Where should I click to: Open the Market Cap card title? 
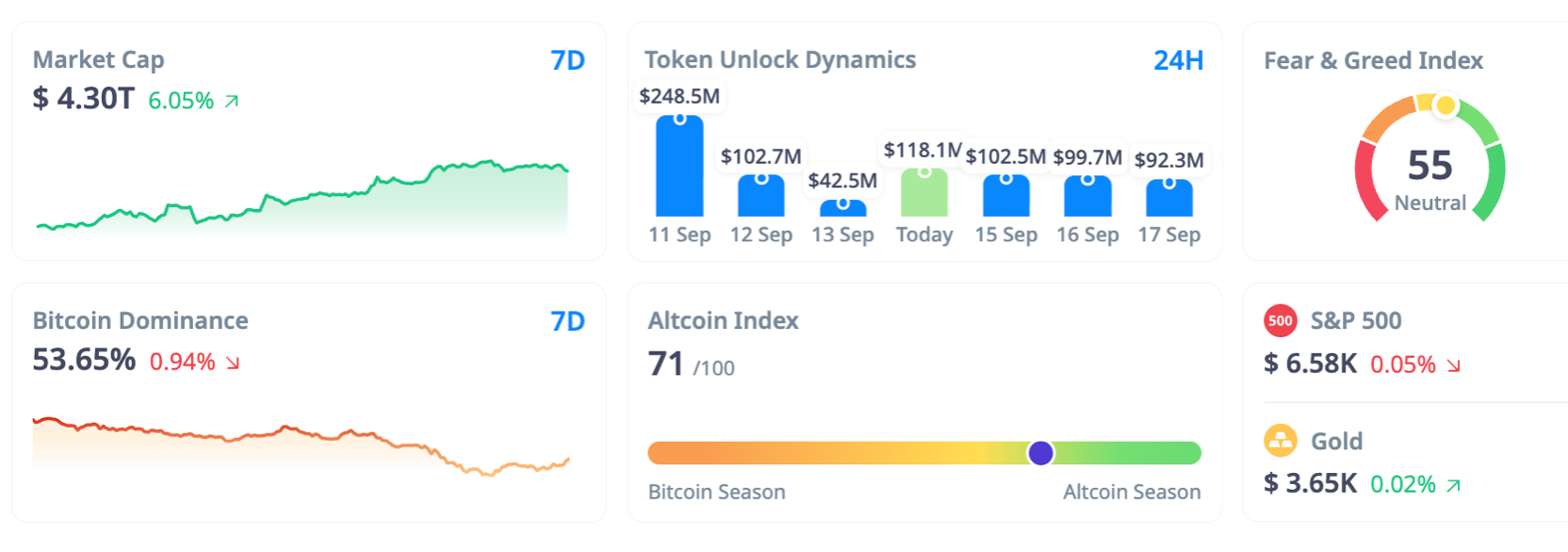pos(98,59)
